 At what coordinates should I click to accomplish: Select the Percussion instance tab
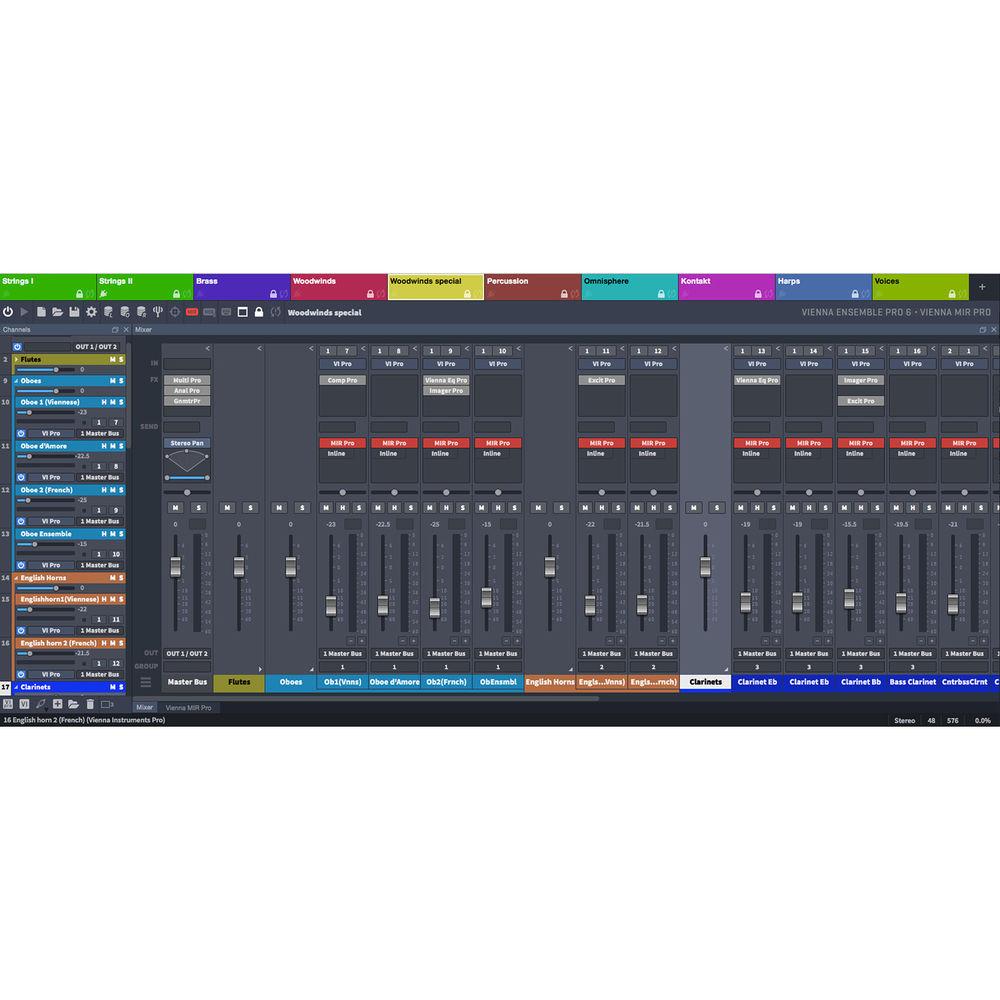[528, 281]
